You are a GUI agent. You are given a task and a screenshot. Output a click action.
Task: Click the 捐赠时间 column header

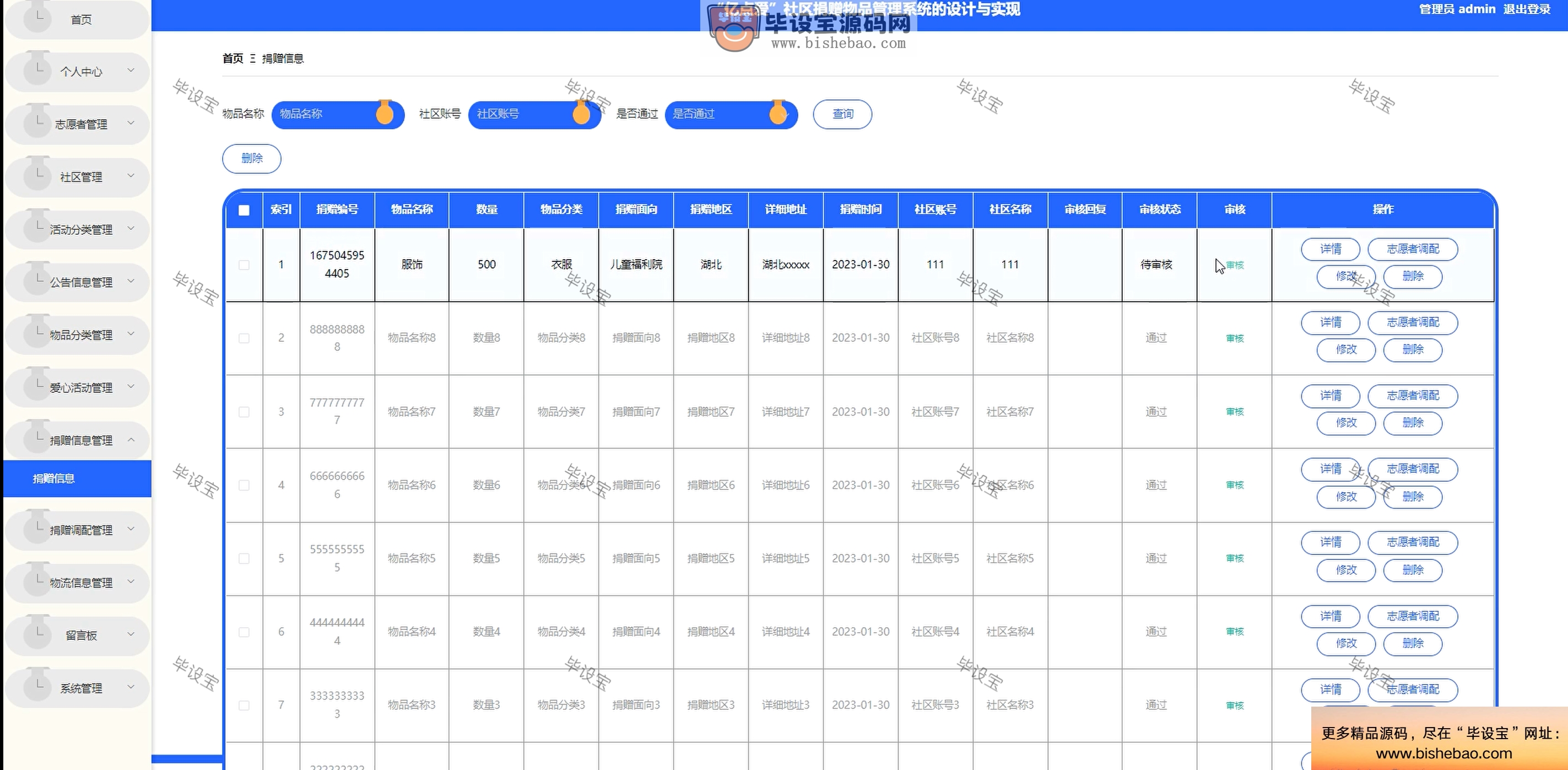860,209
